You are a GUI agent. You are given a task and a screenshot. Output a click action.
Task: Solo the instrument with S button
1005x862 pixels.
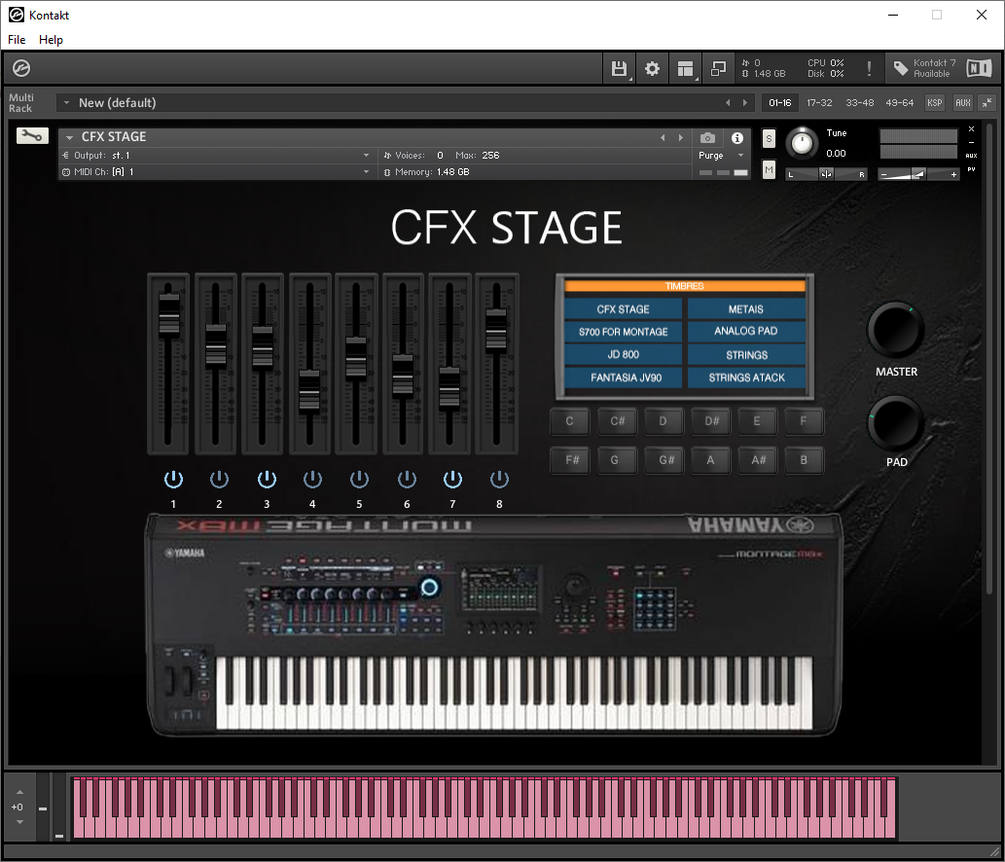[768, 138]
